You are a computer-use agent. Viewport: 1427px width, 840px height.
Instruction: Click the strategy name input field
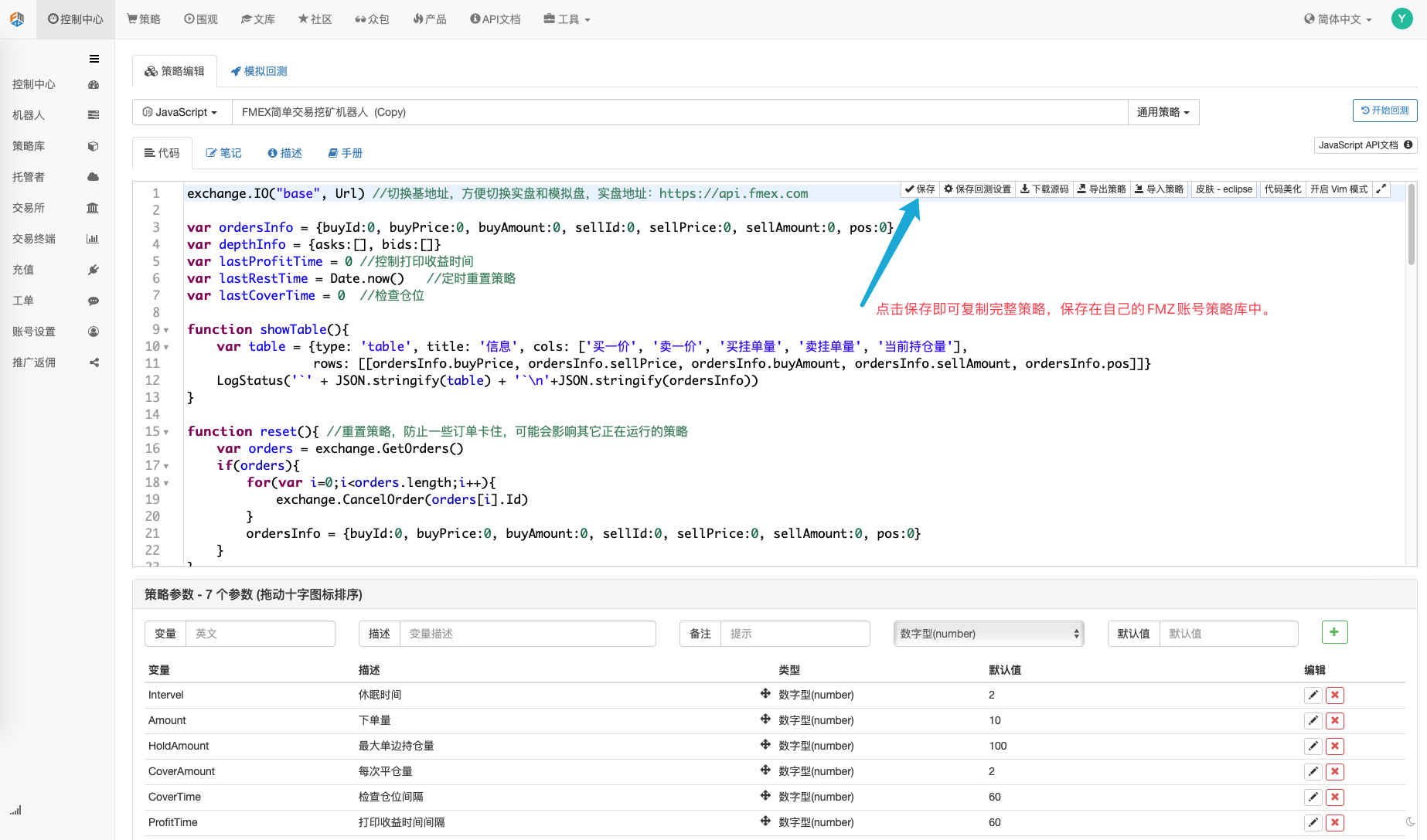pos(680,112)
